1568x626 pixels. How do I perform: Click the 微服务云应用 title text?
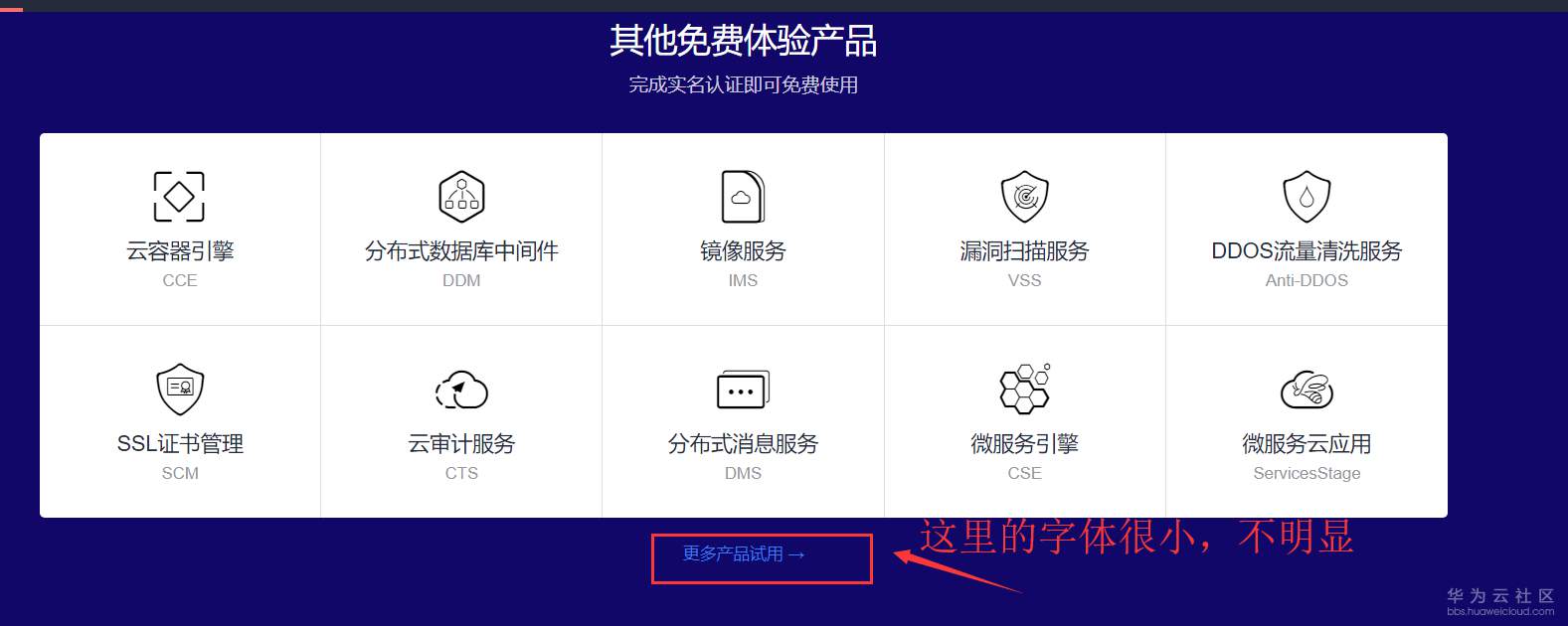tap(1307, 444)
